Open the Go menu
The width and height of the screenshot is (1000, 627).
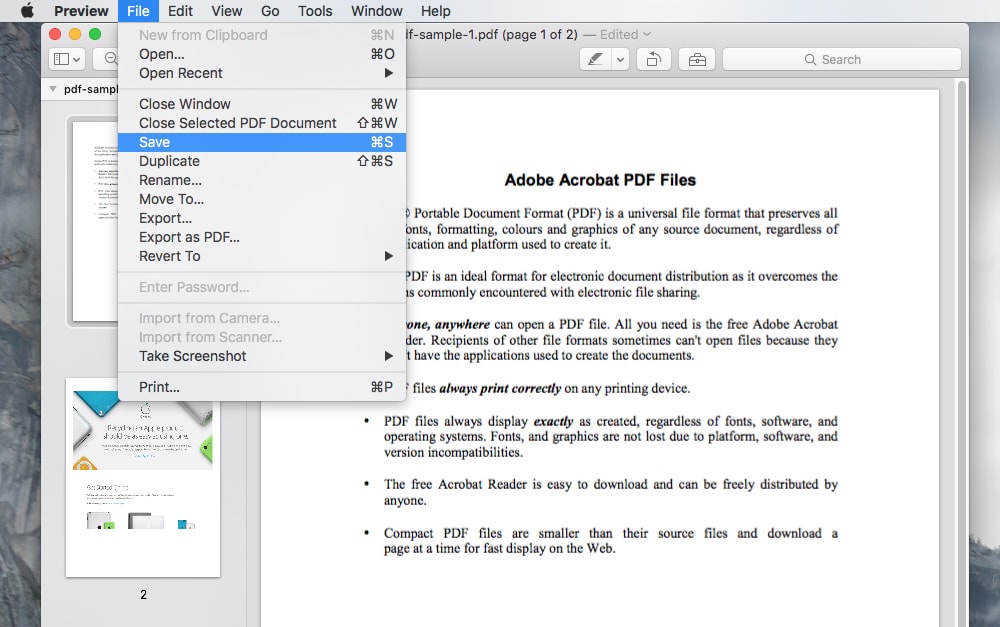pyautogui.click(x=270, y=11)
